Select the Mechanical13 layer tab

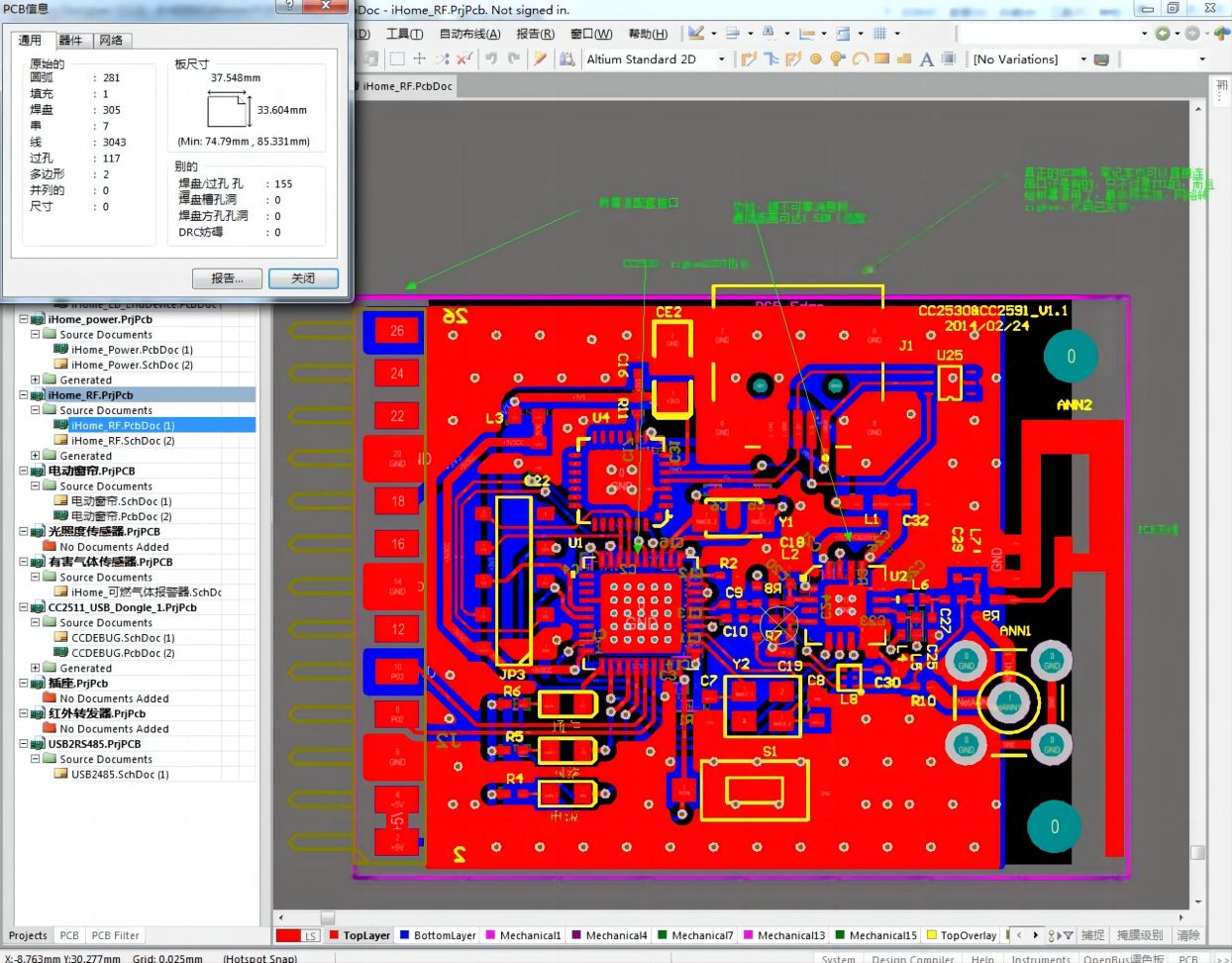tap(783, 935)
